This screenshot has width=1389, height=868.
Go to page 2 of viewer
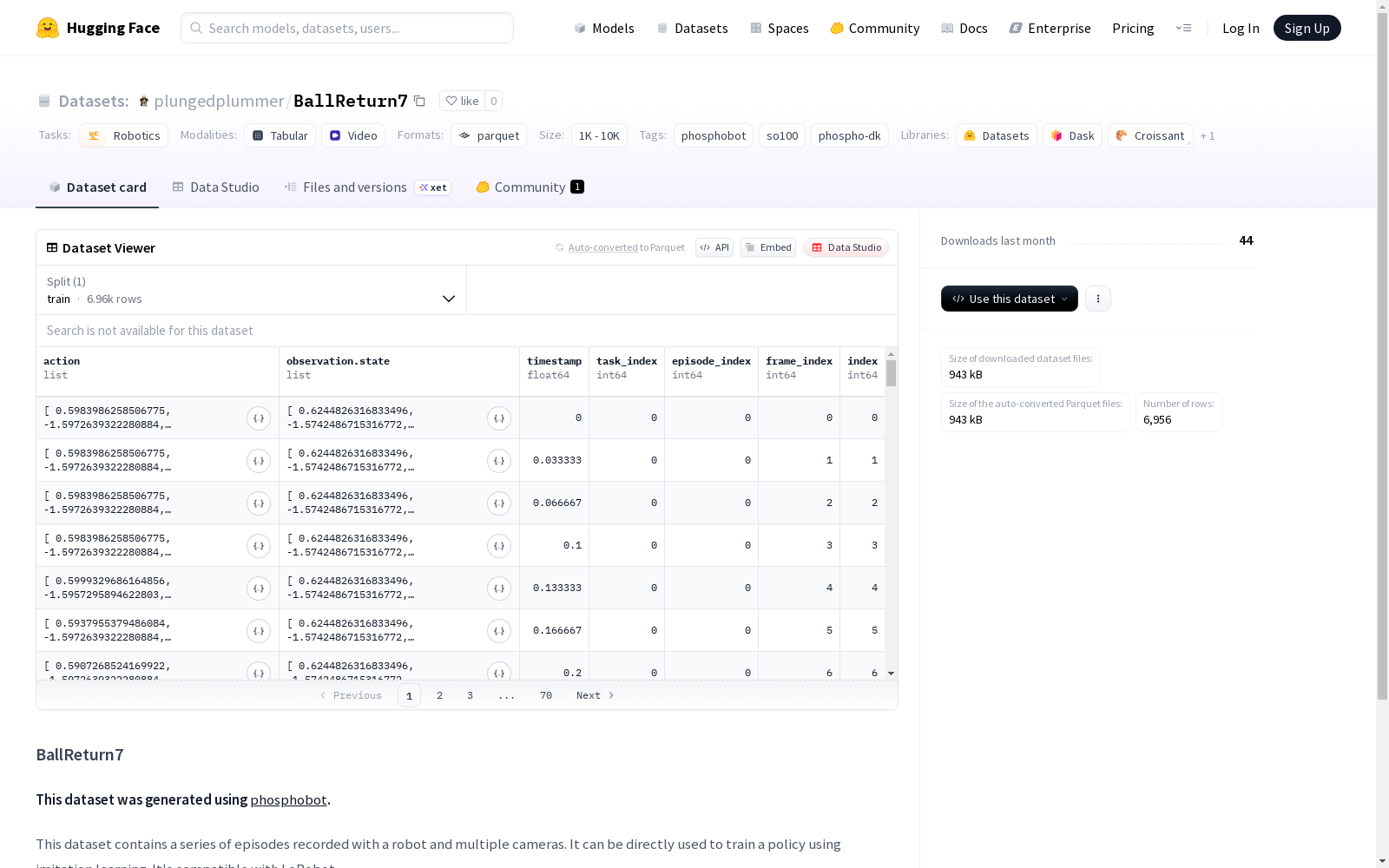[440, 695]
